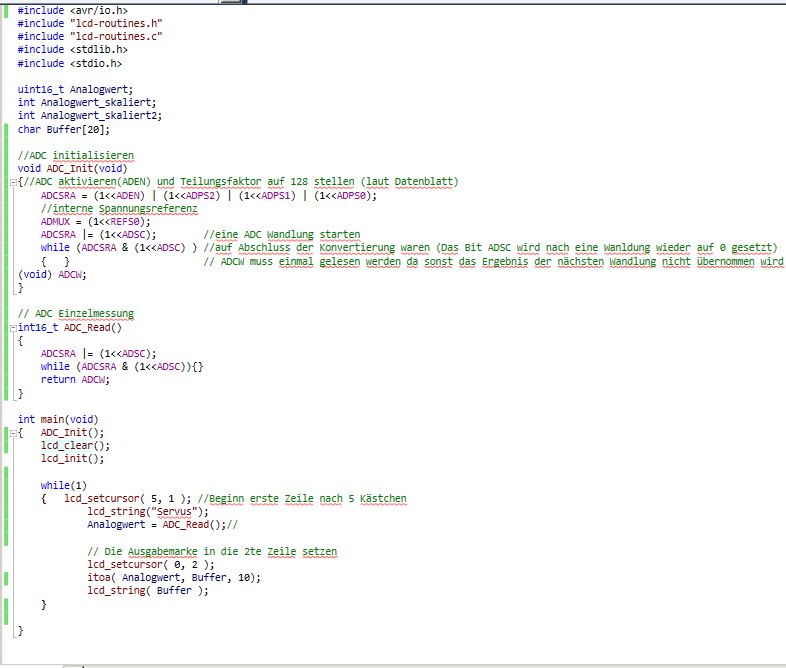Click the '//eine ADC Wandlung starten' comment
This screenshot has height=668, width=786.
282,235
